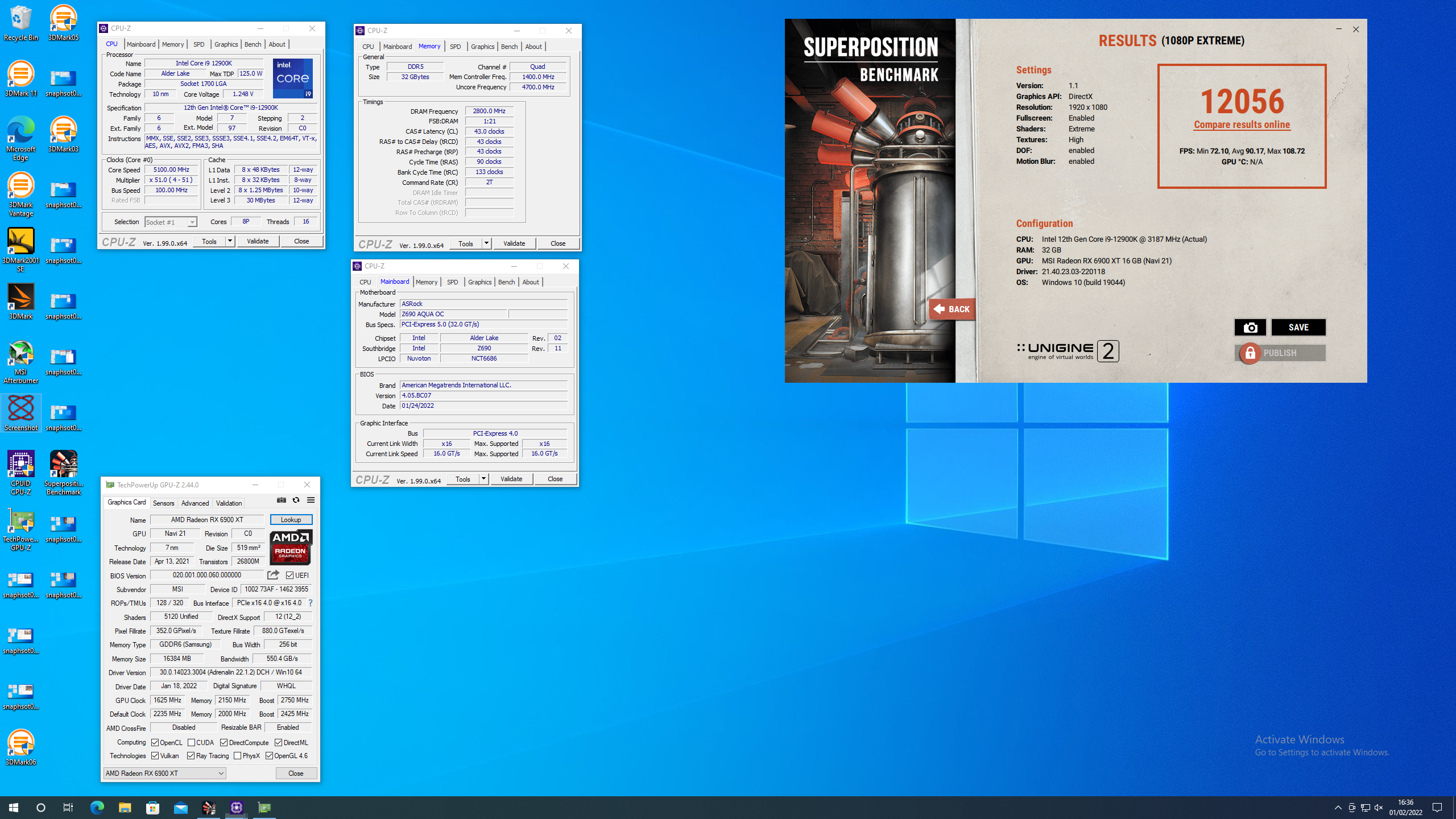Open Validation tab in GPU-Z
Image resolution: width=1456 pixels, height=819 pixels.
pos(229,503)
